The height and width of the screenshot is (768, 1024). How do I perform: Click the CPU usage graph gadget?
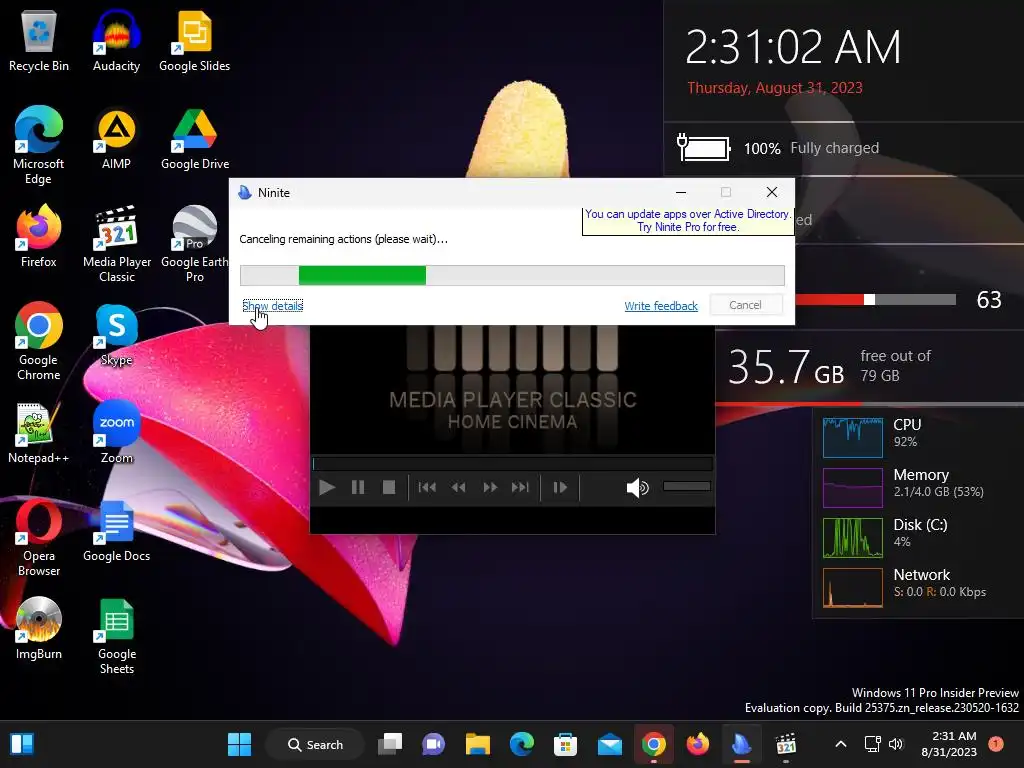[x=853, y=438]
